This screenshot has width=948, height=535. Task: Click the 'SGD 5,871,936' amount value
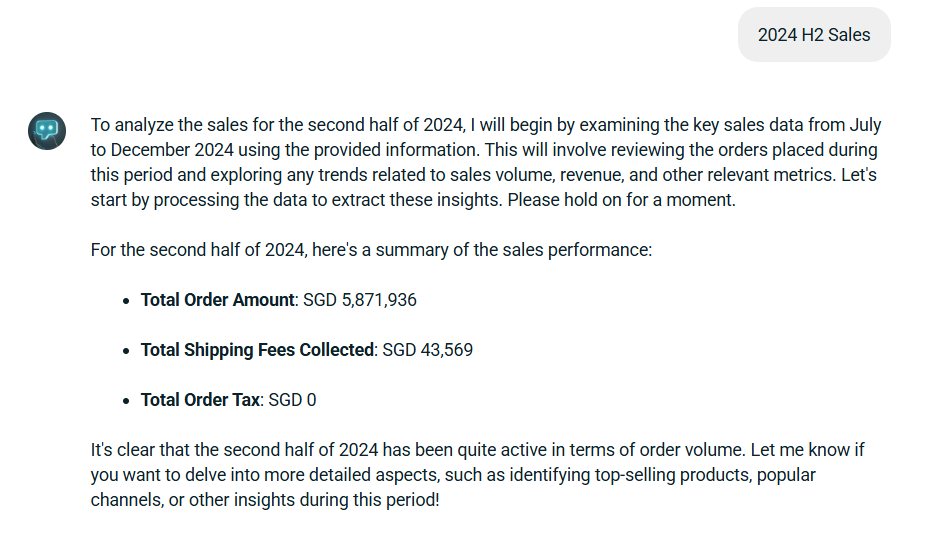coord(360,300)
